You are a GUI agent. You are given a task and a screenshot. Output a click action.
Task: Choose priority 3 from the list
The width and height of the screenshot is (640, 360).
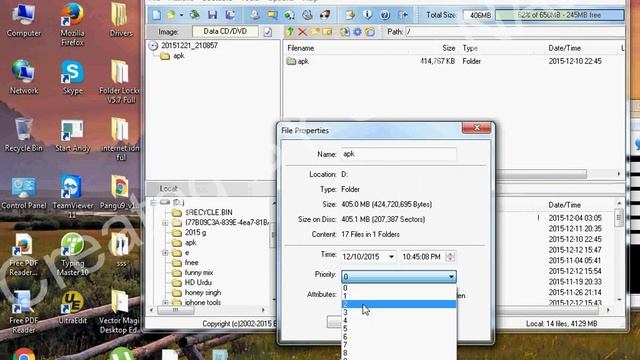click(399, 312)
